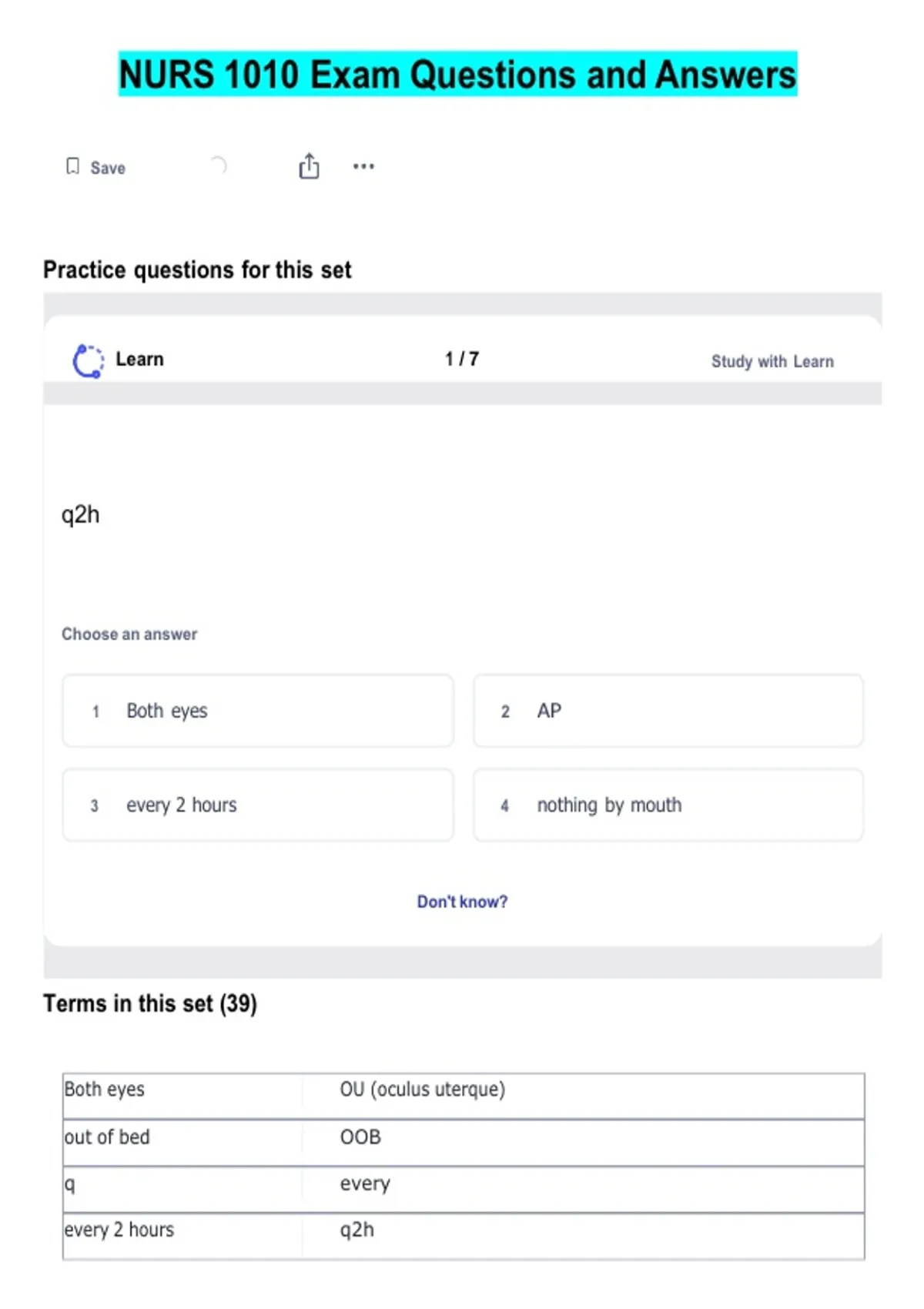Image resolution: width=924 pixels, height=1309 pixels.
Task: Click the share icon
Action: click(309, 166)
